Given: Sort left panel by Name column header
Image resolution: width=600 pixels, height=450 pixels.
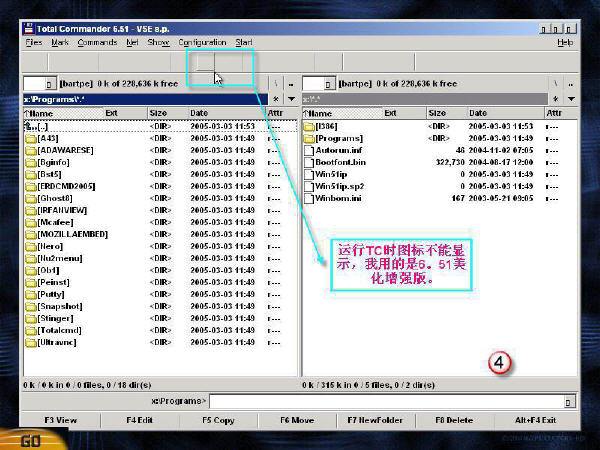Looking at the screenshot, I should pyautogui.click(x=63, y=113).
